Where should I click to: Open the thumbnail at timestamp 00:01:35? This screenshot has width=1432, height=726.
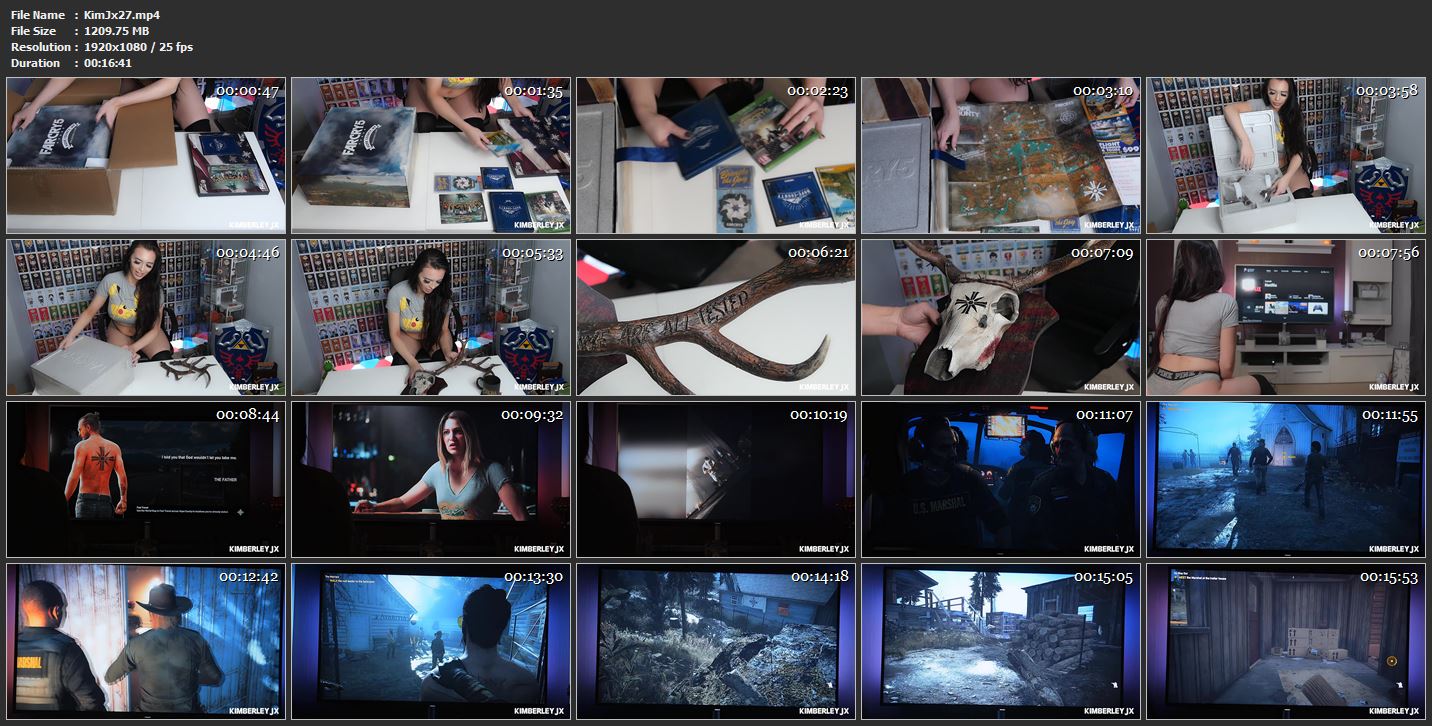(431, 155)
